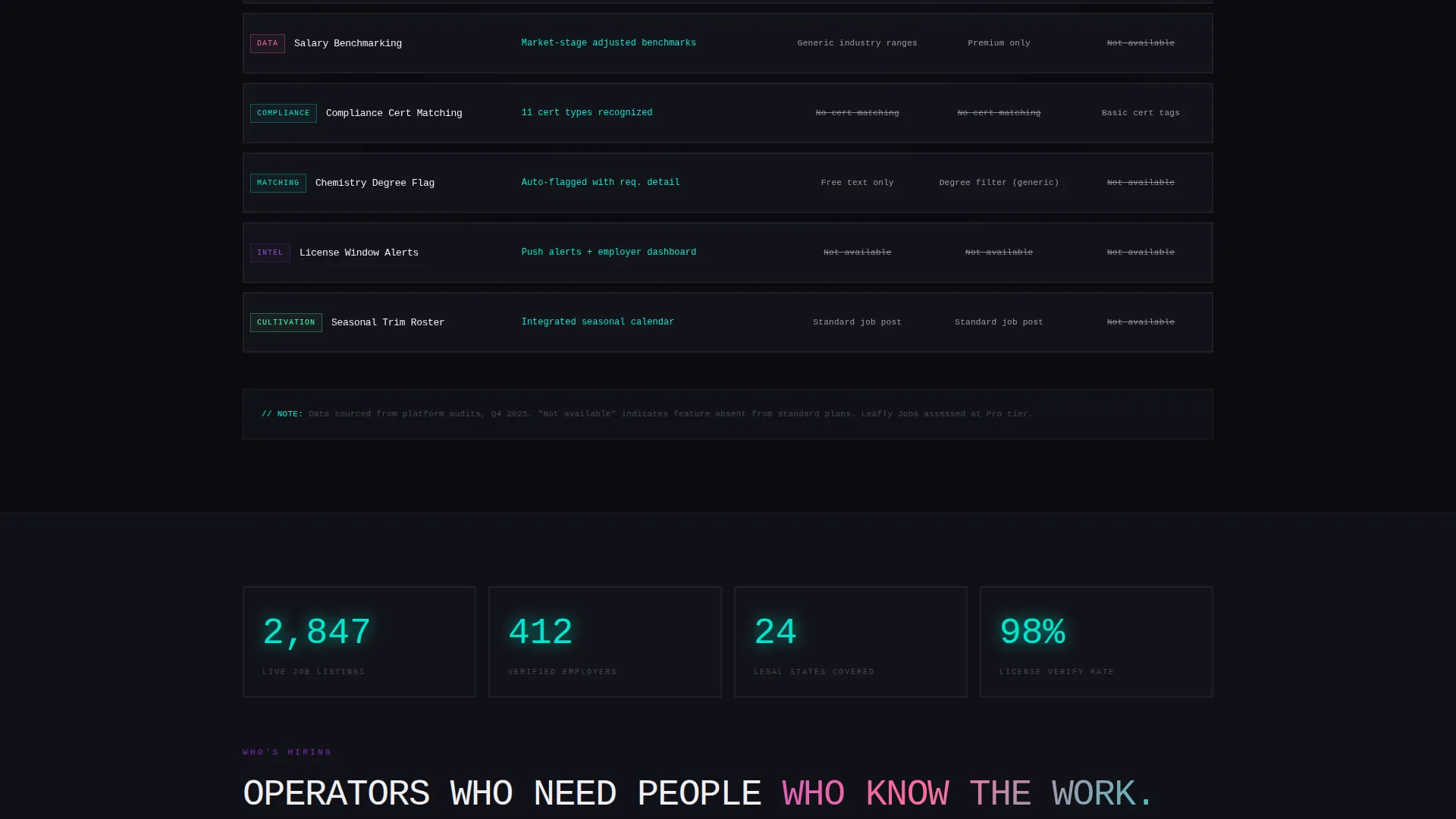Select Compliance Cert Matching feature name
The height and width of the screenshot is (819, 1456).
pyautogui.click(x=394, y=113)
